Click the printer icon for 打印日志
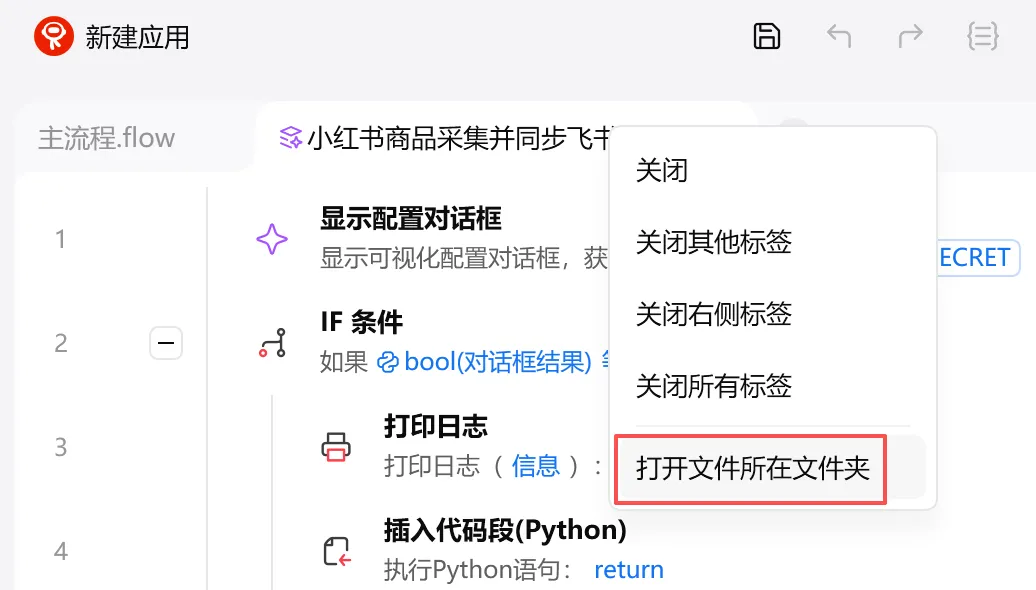Viewport: 1036px width, 590px height. tap(336, 447)
